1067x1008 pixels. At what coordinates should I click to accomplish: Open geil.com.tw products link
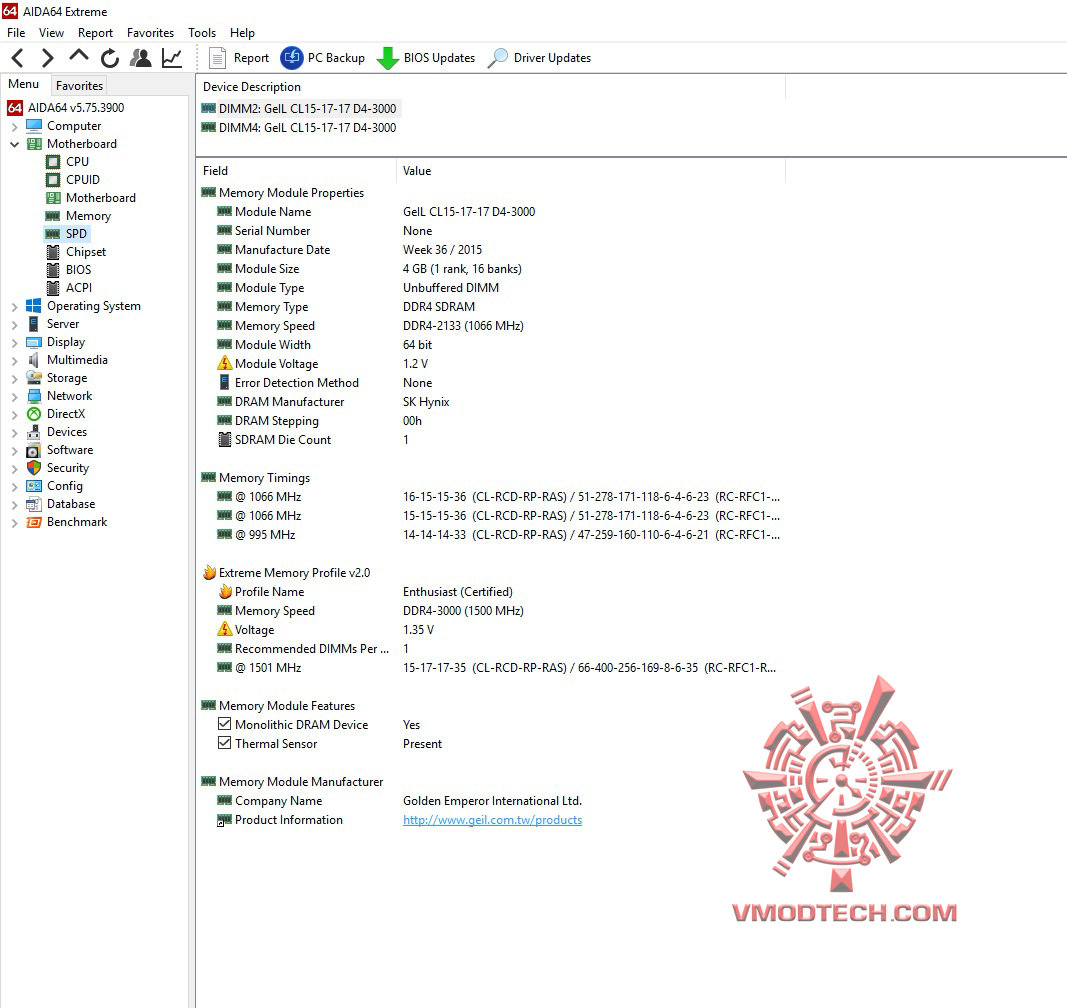click(492, 820)
